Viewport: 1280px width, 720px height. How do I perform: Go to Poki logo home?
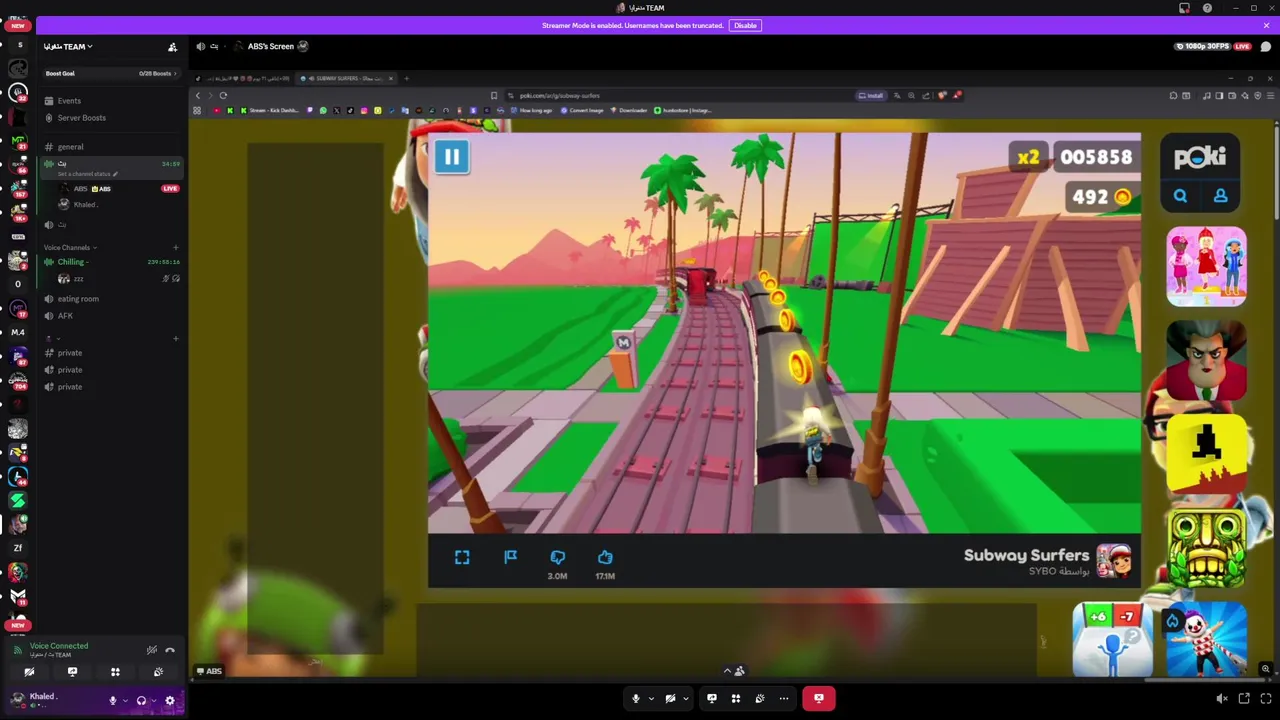[x=1200, y=157]
